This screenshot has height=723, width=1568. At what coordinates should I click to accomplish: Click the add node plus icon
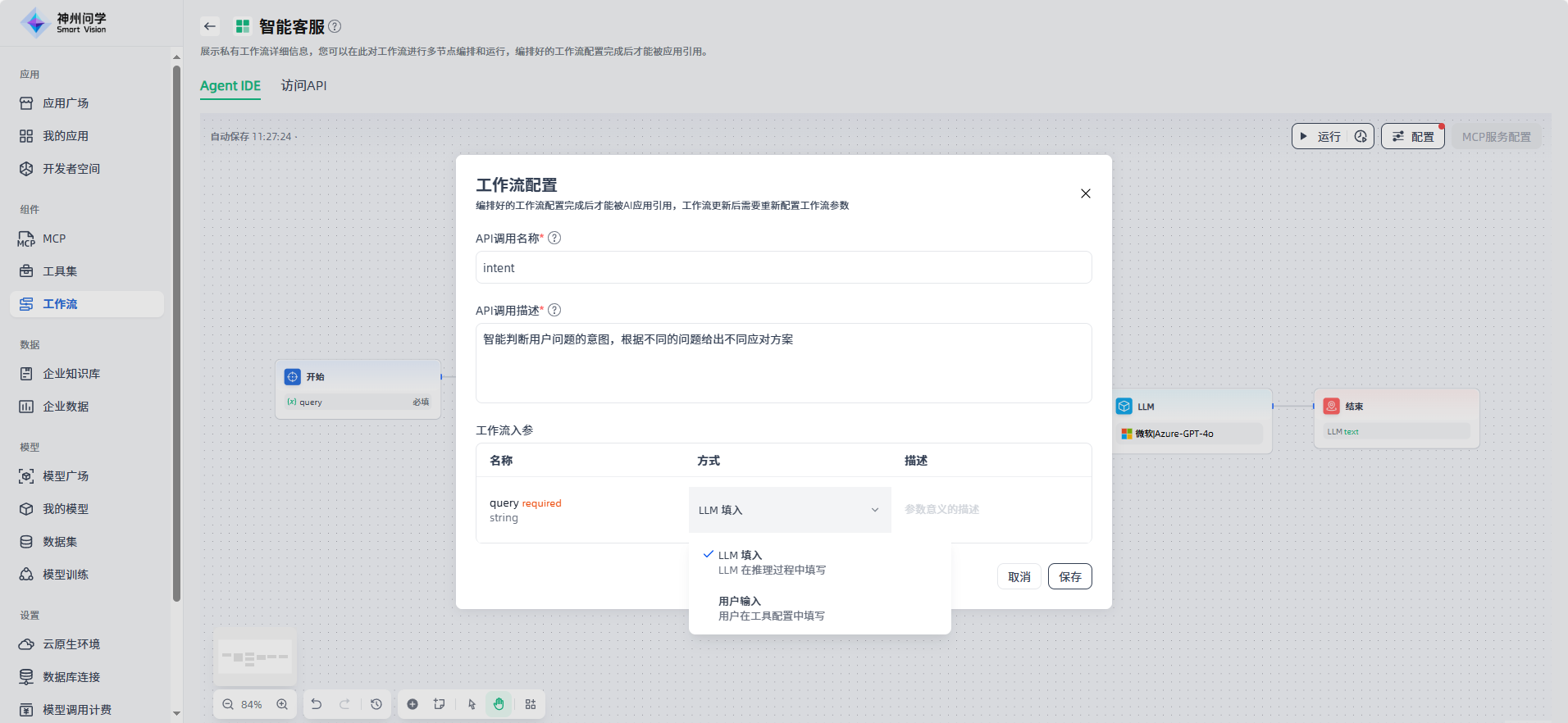tap(413, 704)
